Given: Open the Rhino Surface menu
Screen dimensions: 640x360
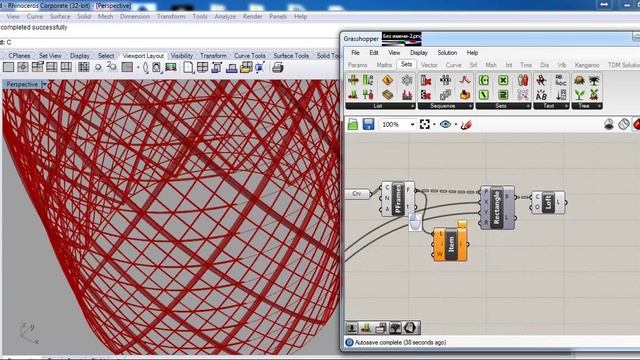Looking at the screenshot, I should point(60,17).
